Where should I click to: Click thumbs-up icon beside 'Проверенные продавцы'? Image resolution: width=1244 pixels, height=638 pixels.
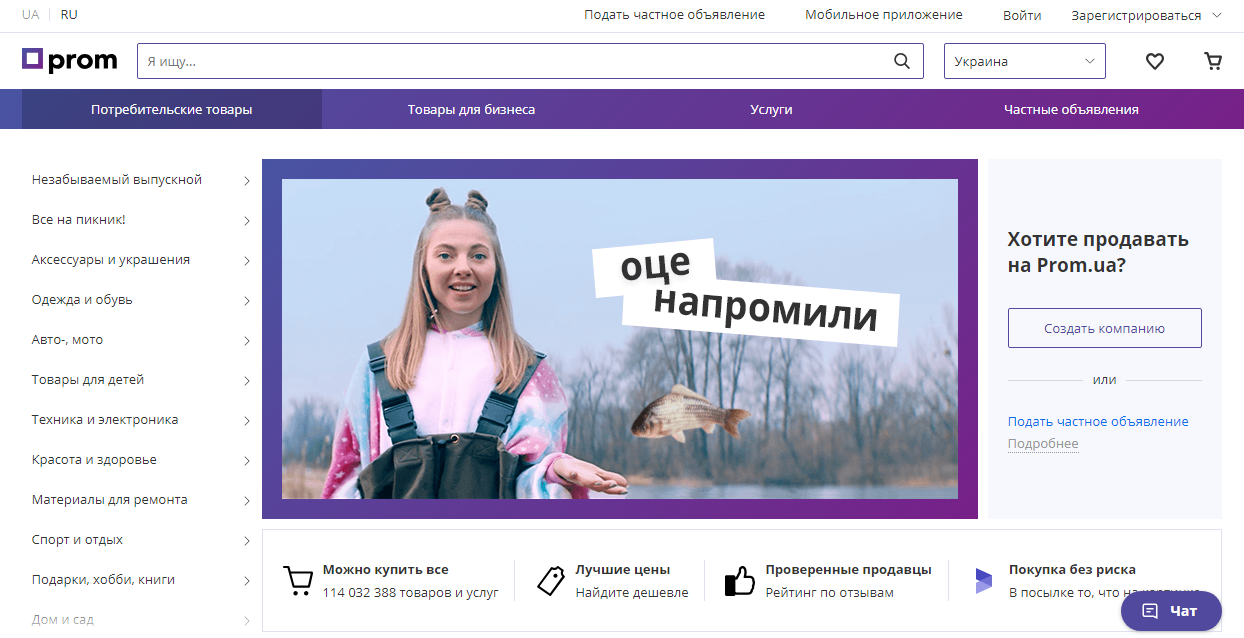[739, 581]
